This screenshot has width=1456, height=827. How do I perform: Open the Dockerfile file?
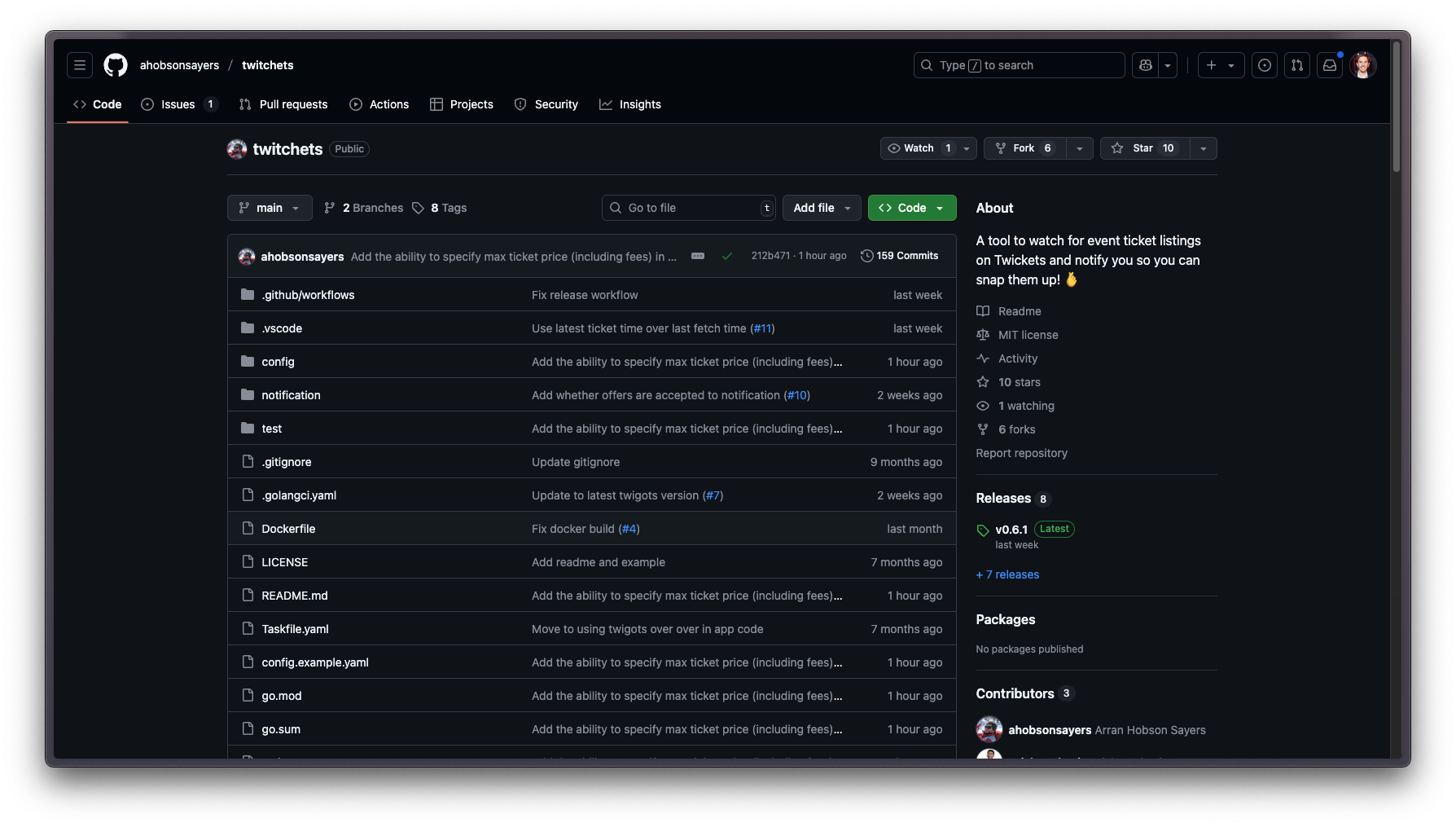288,529
